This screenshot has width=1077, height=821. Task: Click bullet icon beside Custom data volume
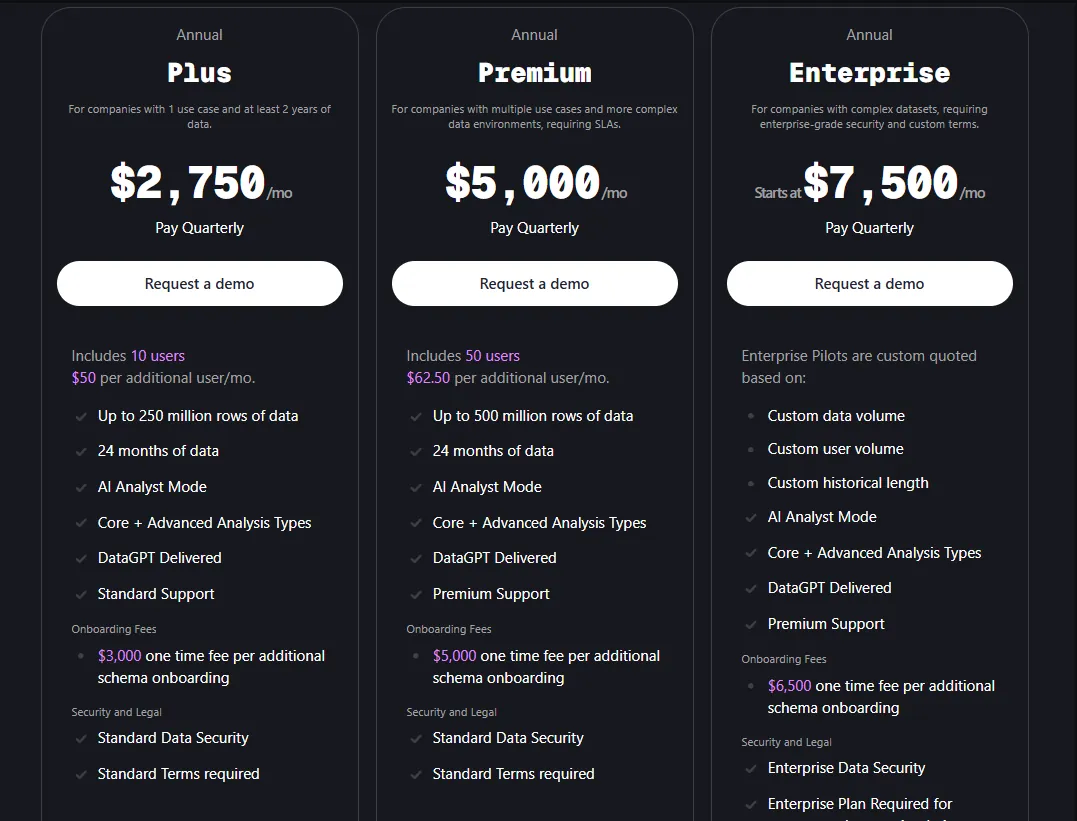point(751,416)
